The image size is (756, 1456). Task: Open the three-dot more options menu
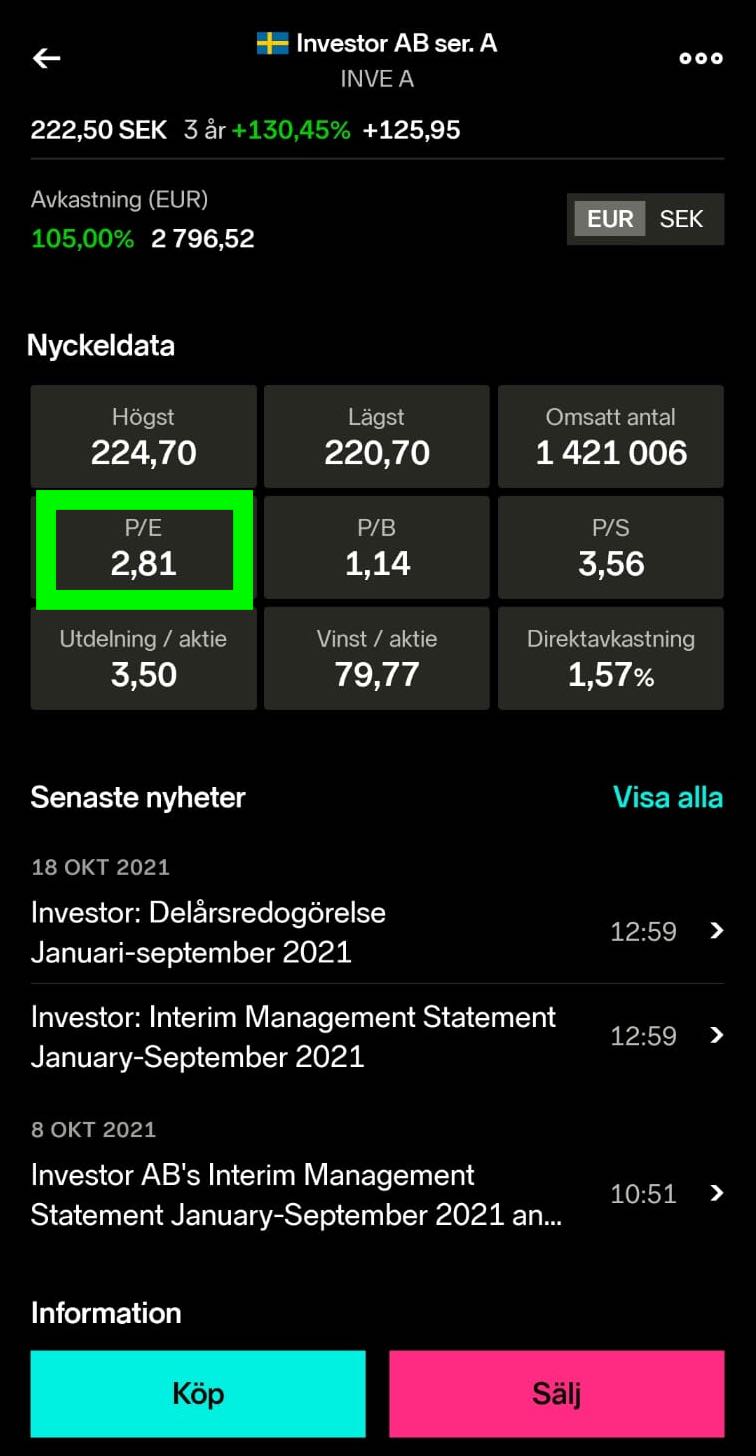pos(701,58)
